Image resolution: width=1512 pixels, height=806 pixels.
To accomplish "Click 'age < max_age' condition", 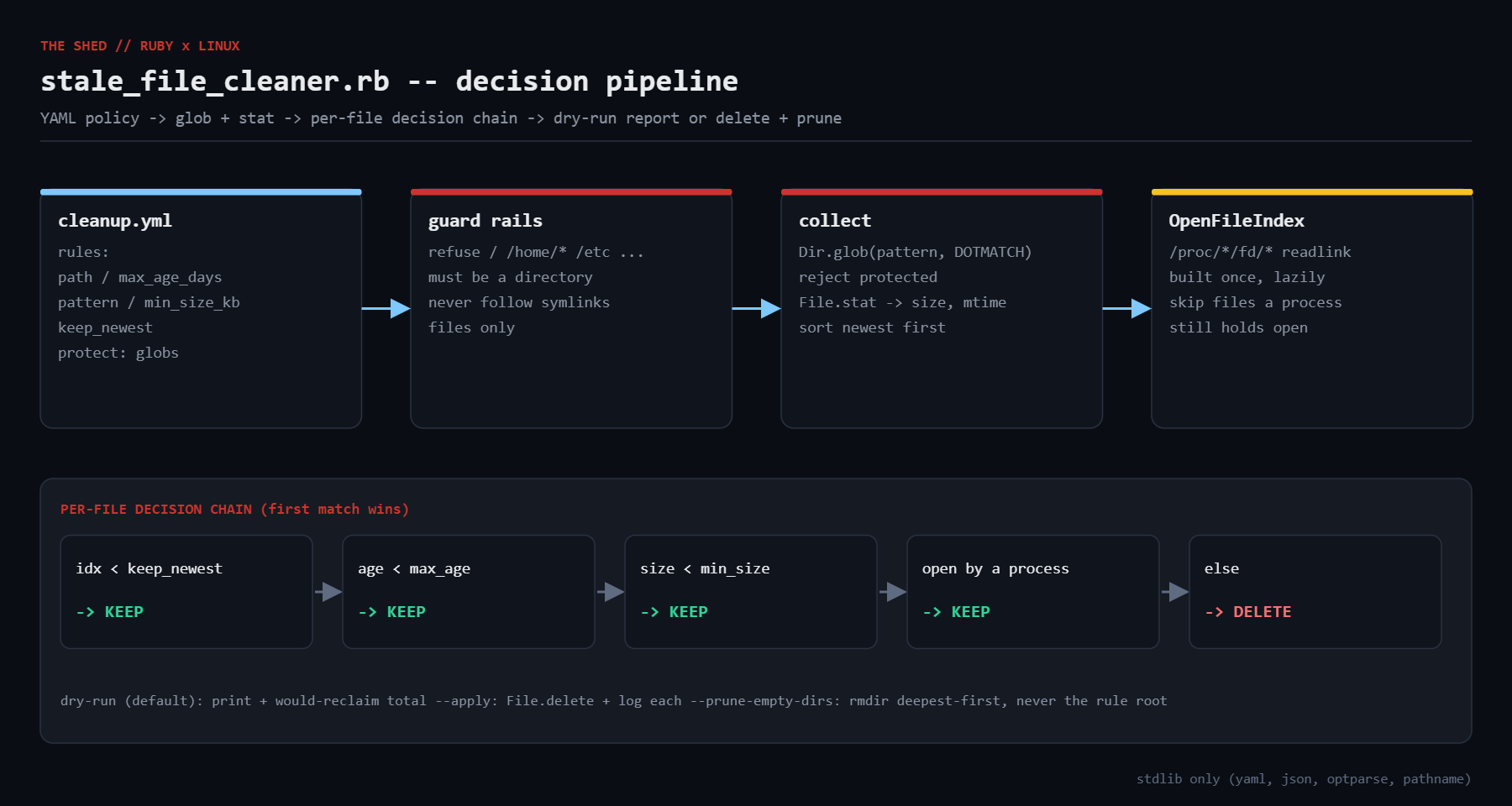I will (414, 568).
